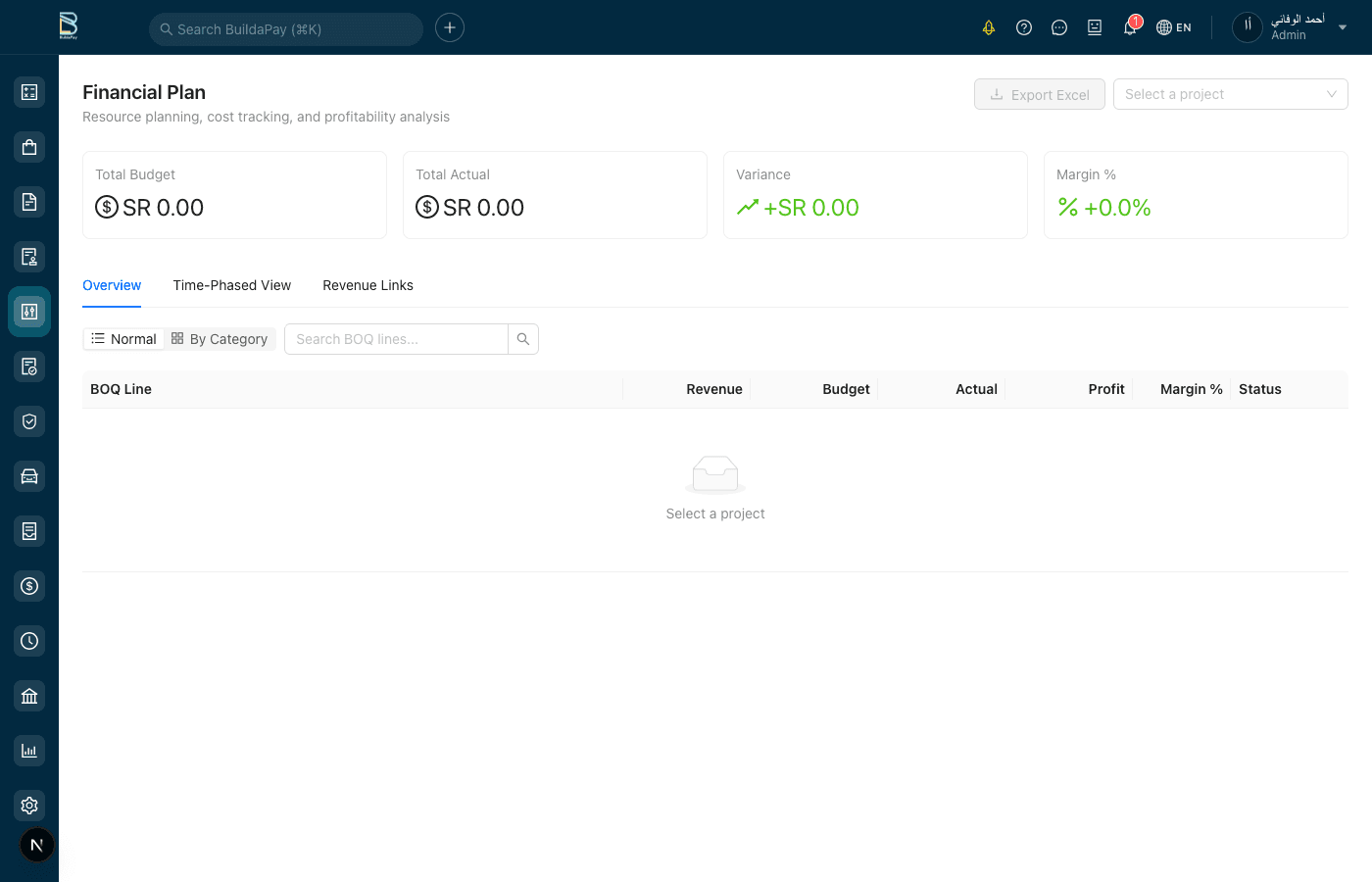Click the yellow rocket icon in top bar
Screen dimensions: 1372x882
989,27
